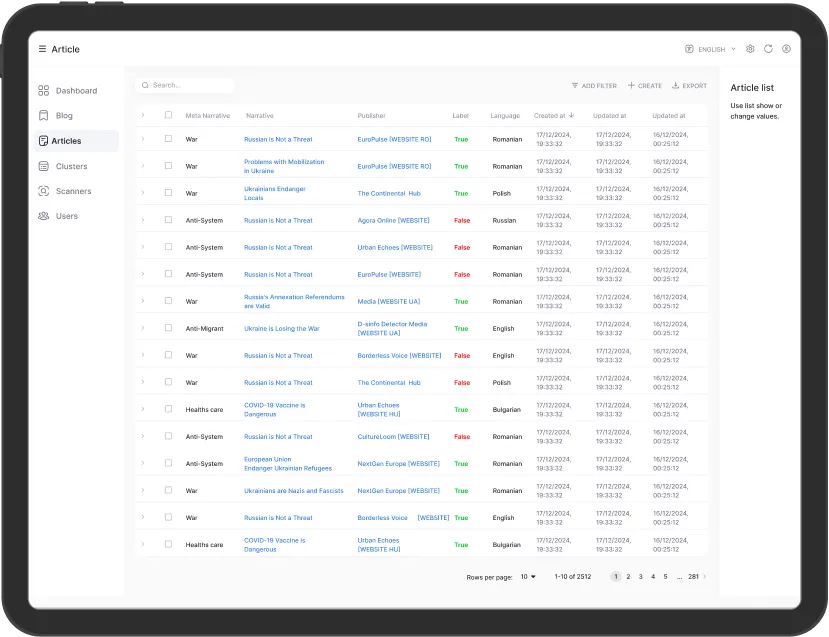
Task: Click the Created at sort arrow
Action: coord(572,115)
